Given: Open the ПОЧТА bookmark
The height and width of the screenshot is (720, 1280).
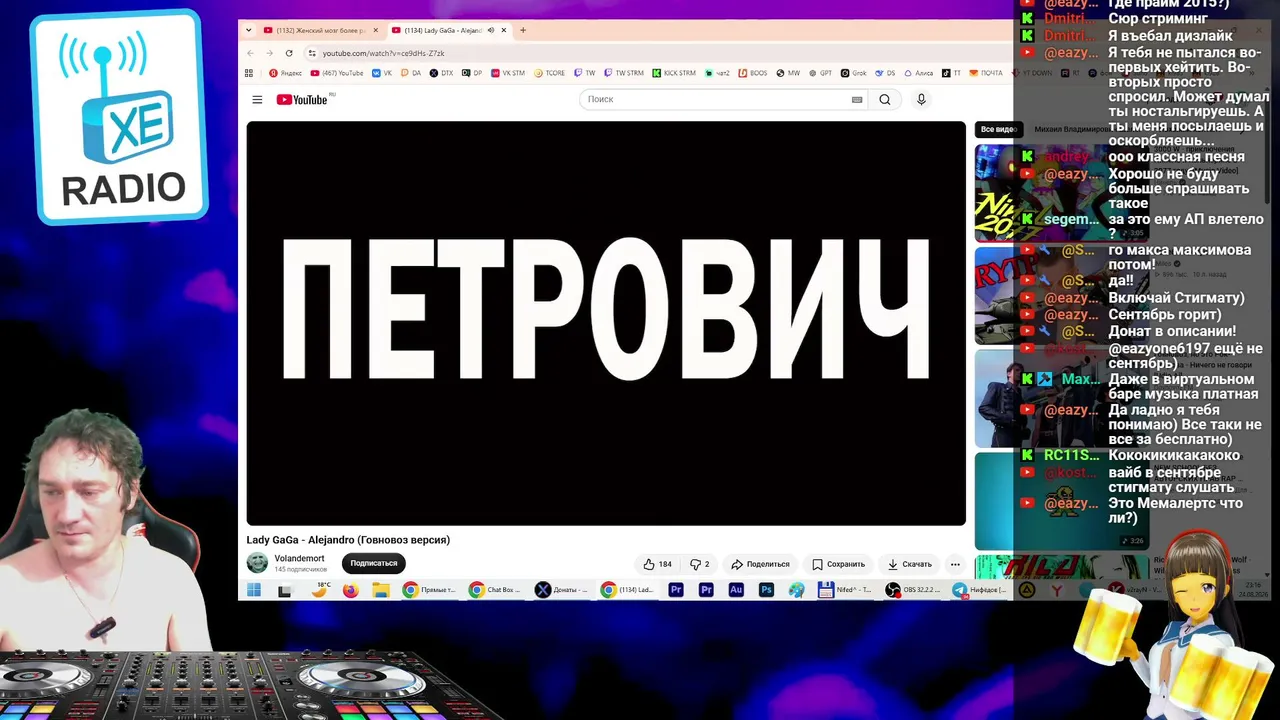Looking at the screenshot, I should coord(985,73).
